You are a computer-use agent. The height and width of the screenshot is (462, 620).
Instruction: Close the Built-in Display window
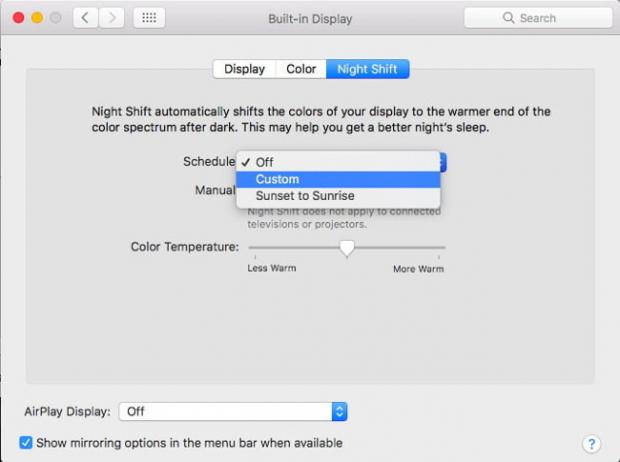click(15, 18)
